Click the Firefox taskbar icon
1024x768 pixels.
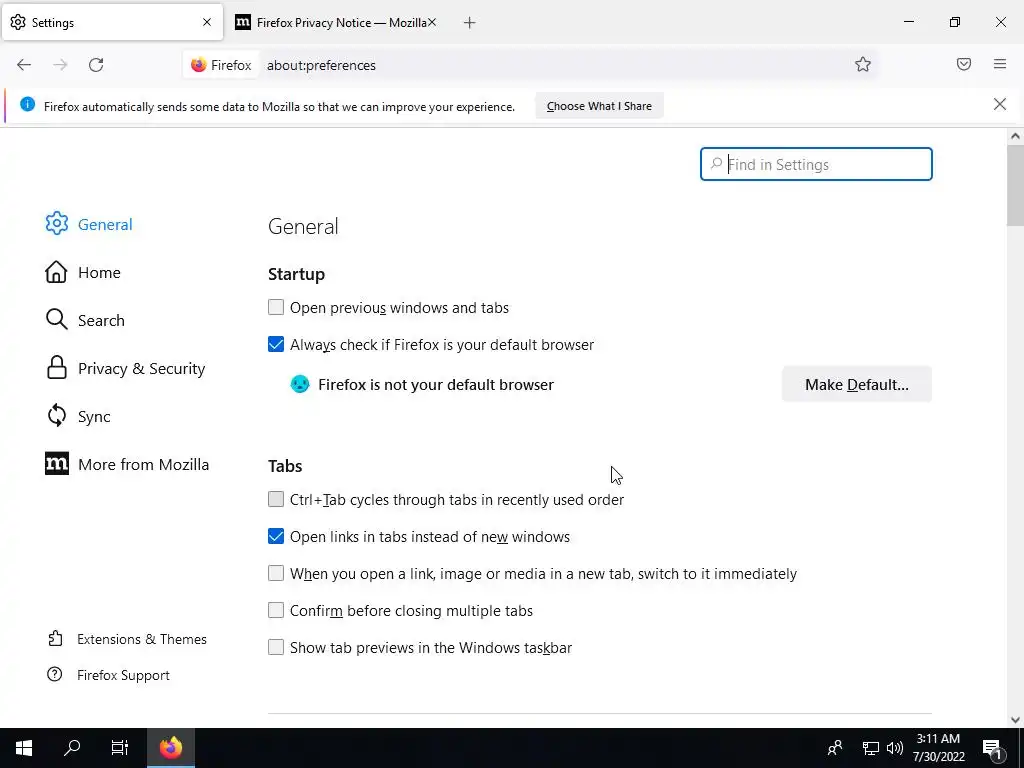coord(171,748)
